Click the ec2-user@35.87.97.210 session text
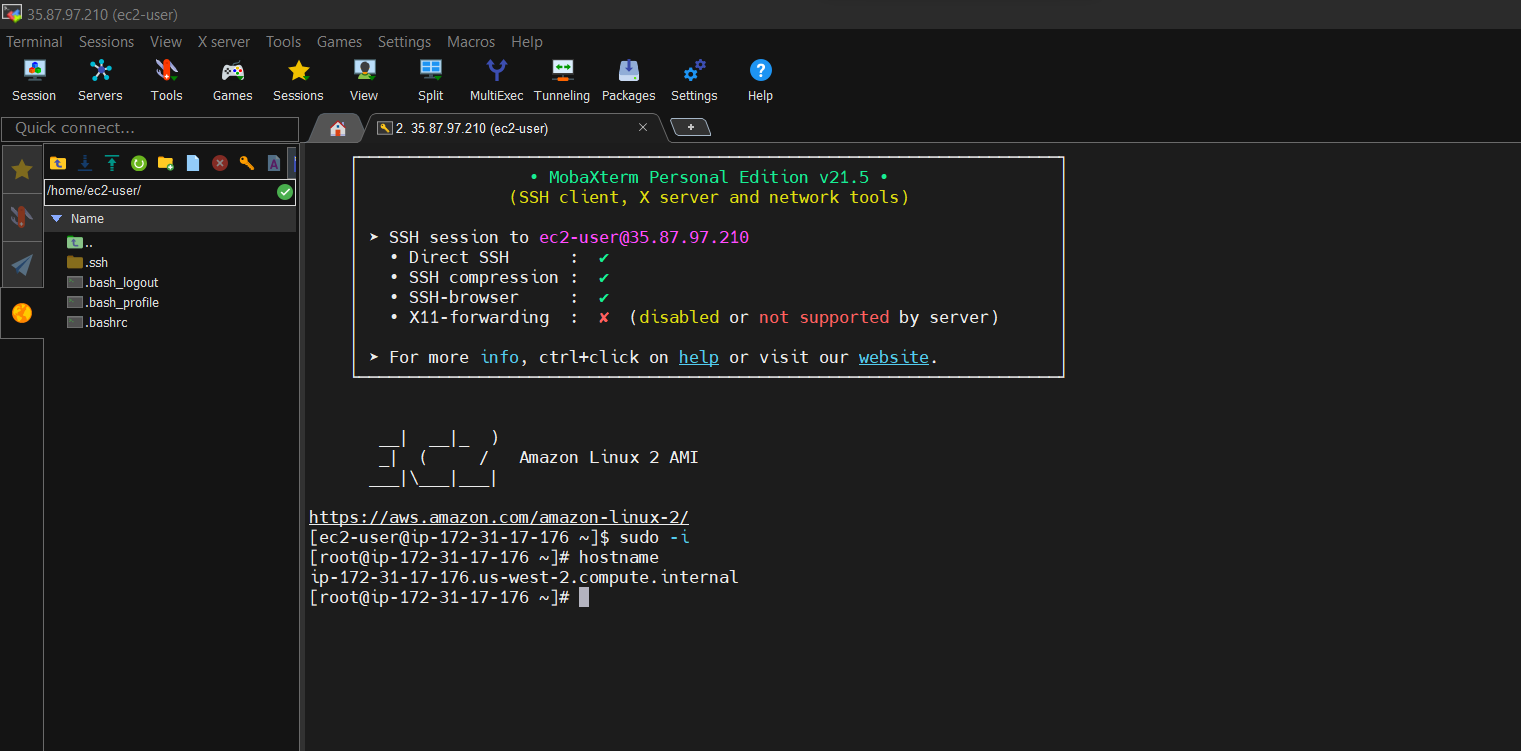This screenshot has height=751, width=1521. (644, 237)
